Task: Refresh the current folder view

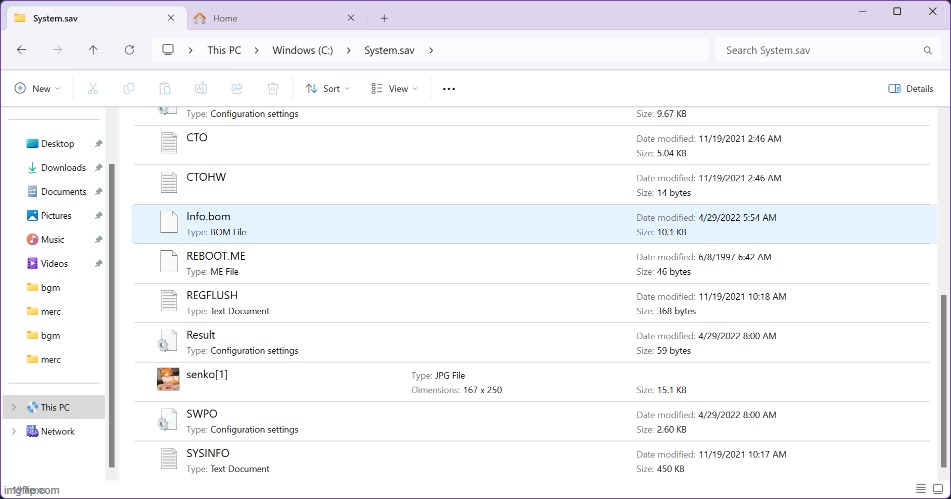Action: [129, 50]
